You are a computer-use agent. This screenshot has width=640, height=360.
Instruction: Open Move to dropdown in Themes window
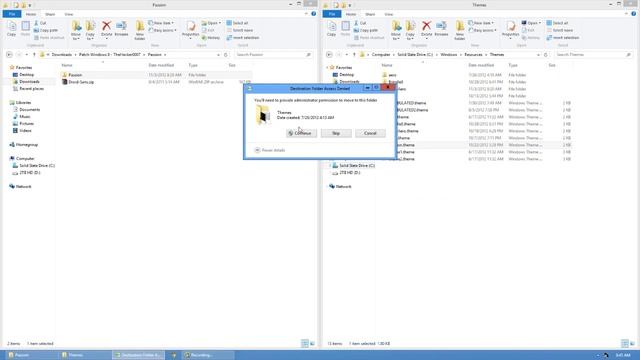coord(396,30)
